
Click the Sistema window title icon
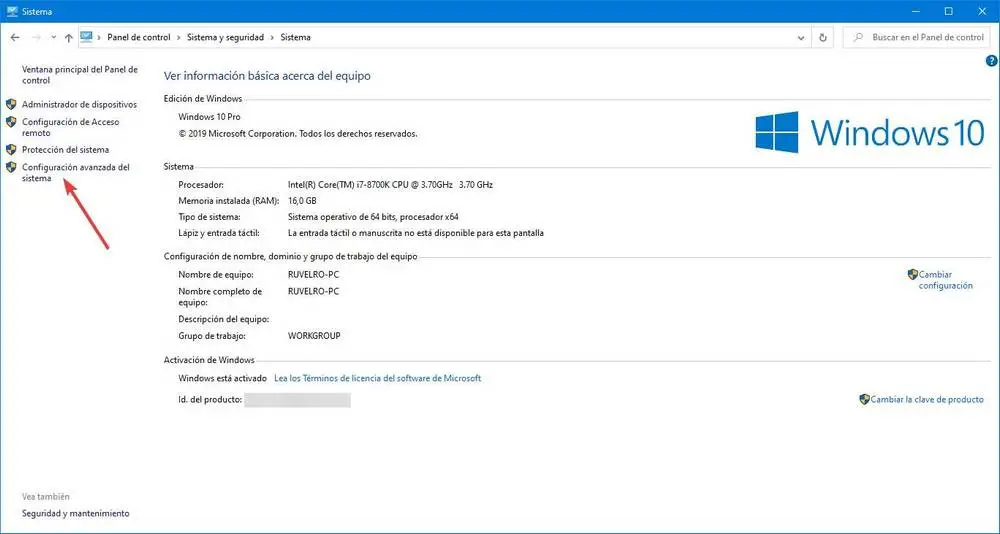tap(11, 11)
